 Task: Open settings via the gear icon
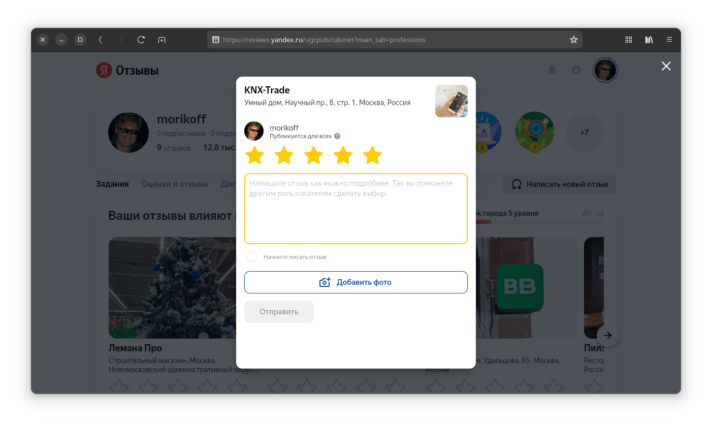(x=576, y=70)
